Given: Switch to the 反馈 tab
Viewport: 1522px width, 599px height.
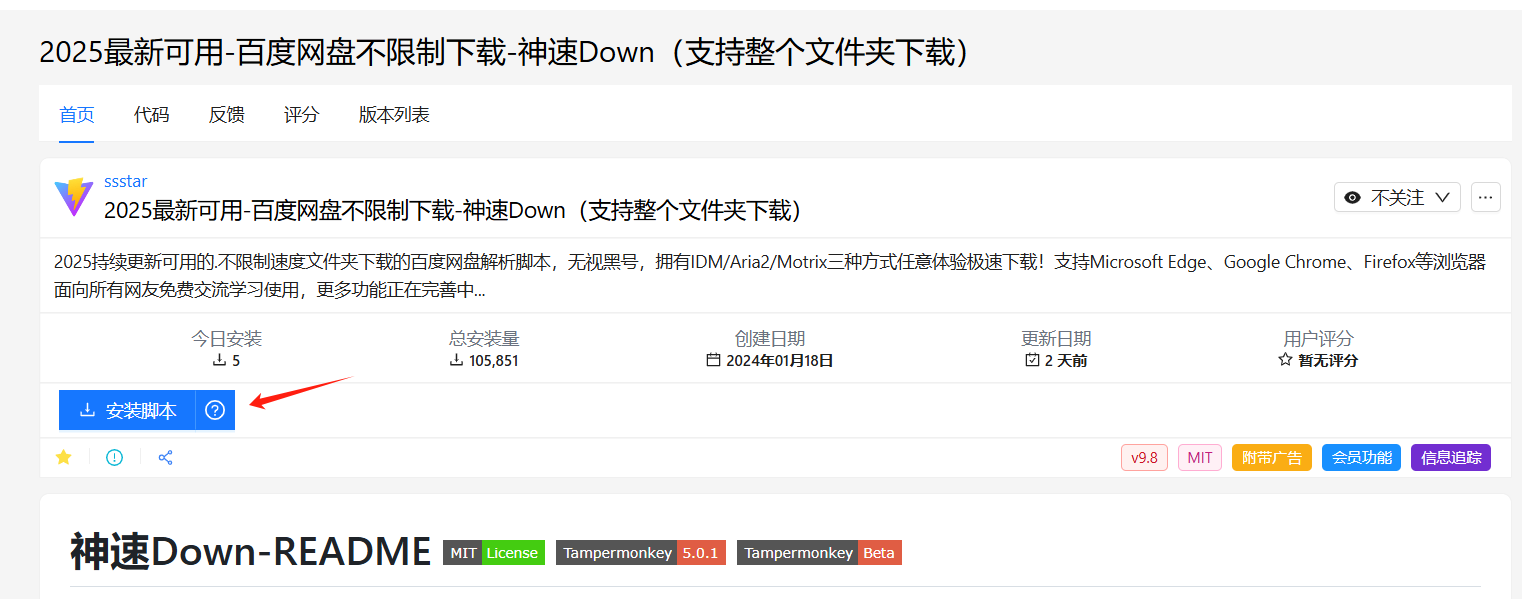Looking at the screenshot, I should click(227, 115).
